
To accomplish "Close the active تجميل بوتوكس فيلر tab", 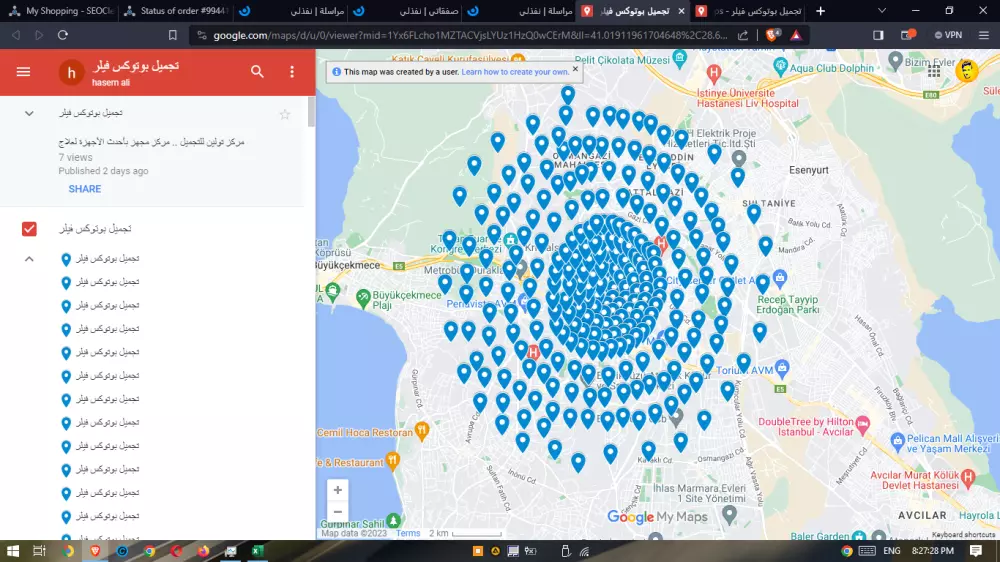I will point(681,11).
